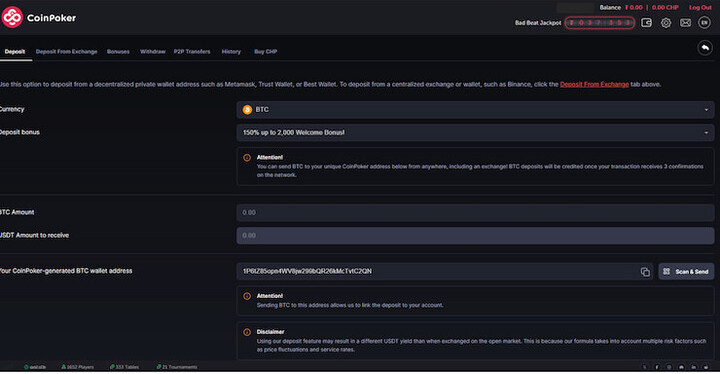Focus the BTC Amount input field
This screenshot has width=720, height=374.
(475, 213)
